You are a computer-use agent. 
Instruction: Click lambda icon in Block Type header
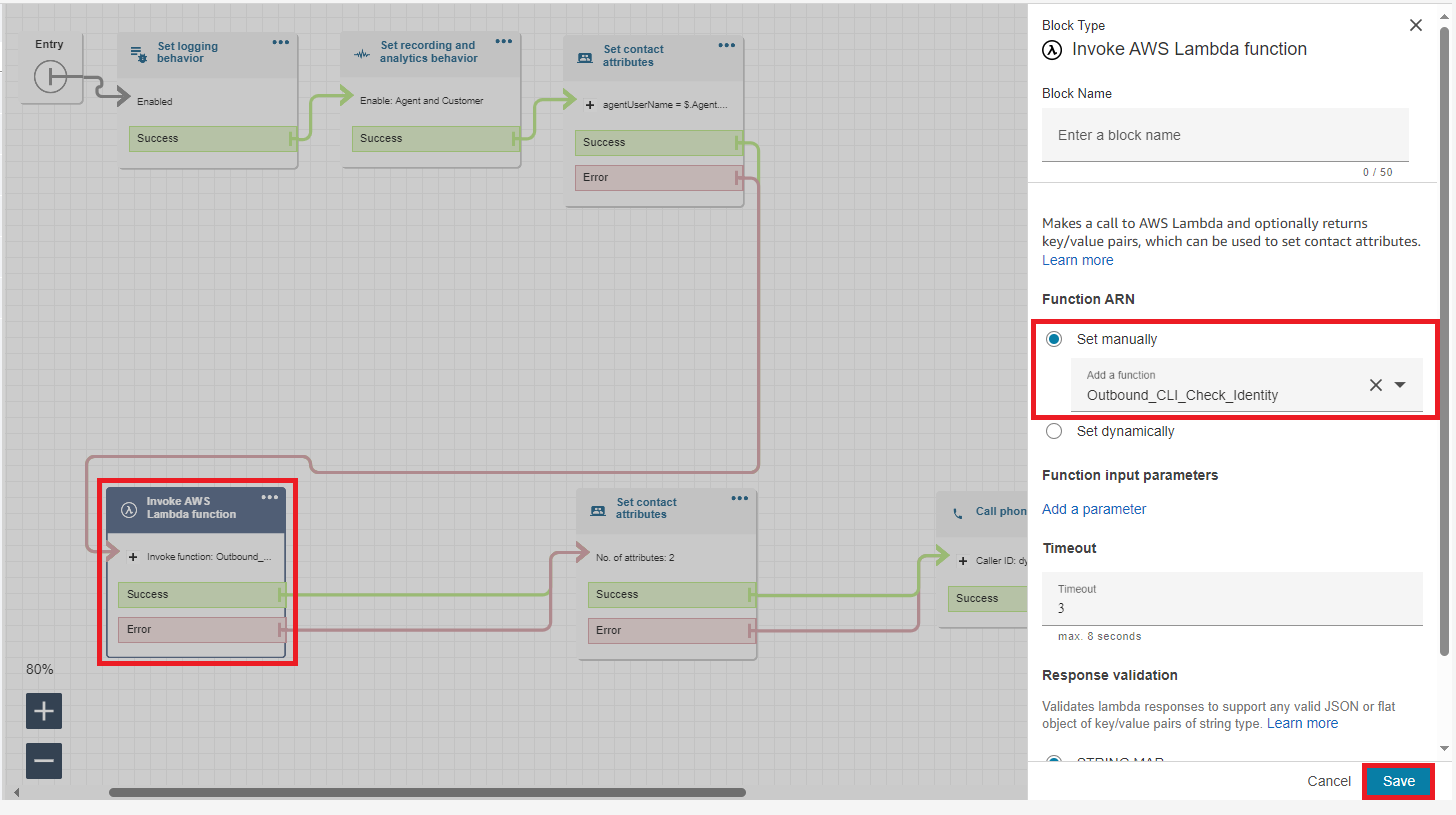point(1052,49)
